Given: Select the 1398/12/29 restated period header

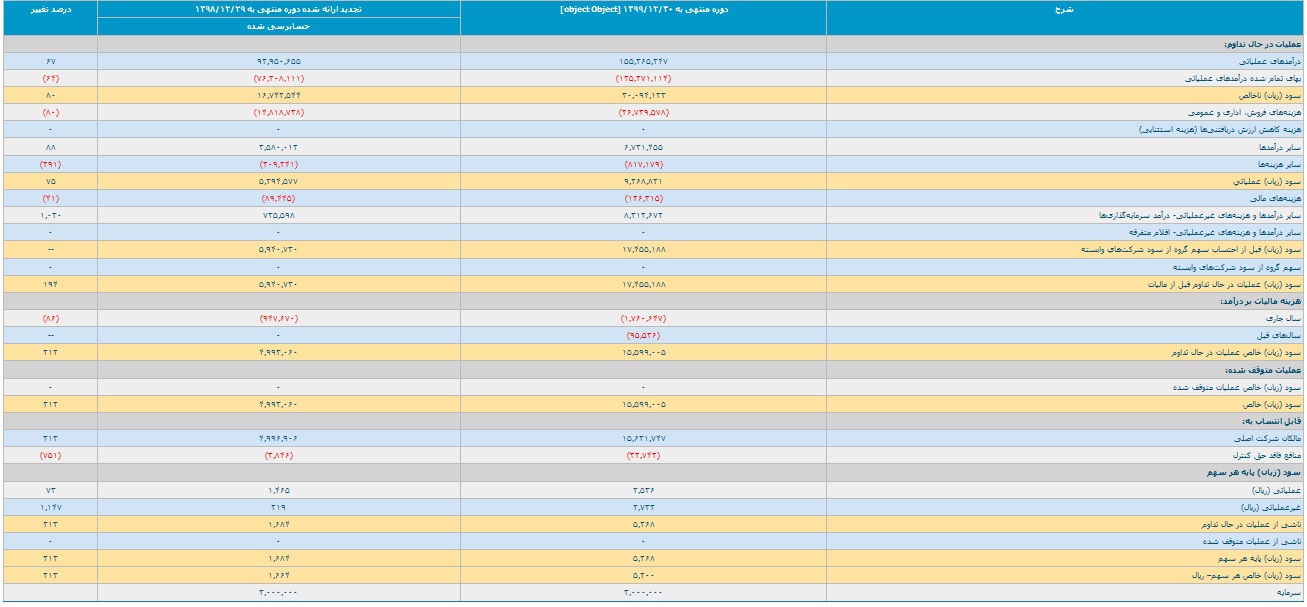Looking at the screenshot, I should (279, 10).
